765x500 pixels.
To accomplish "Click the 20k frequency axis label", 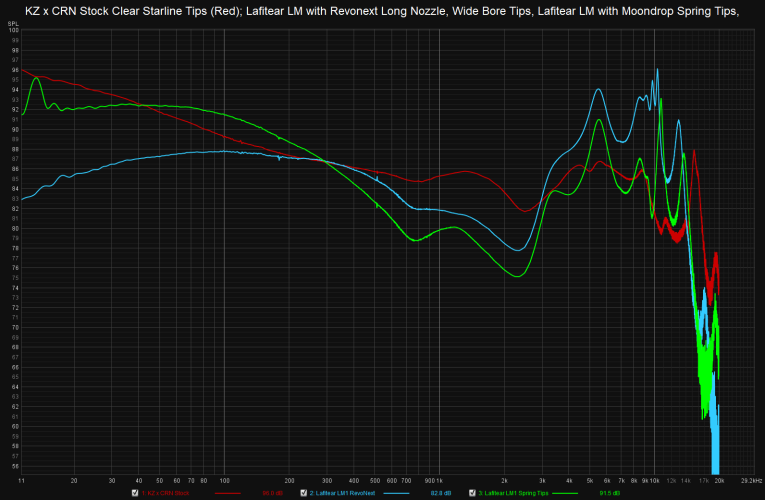I will (x=720, y=480).
